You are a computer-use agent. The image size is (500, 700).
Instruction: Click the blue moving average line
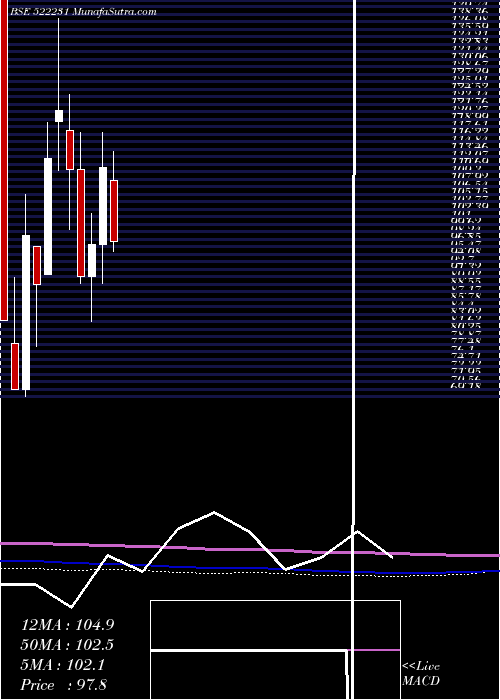(250, 567)
